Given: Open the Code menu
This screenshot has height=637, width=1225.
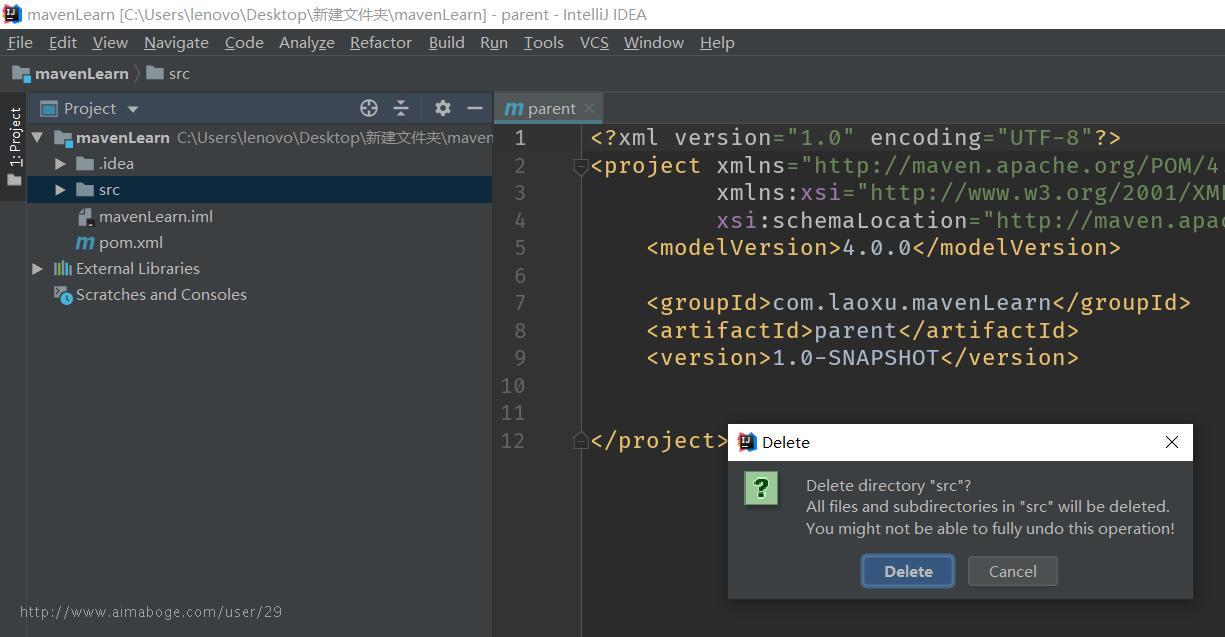Looking at the screenshot, I should coord(244,42).
